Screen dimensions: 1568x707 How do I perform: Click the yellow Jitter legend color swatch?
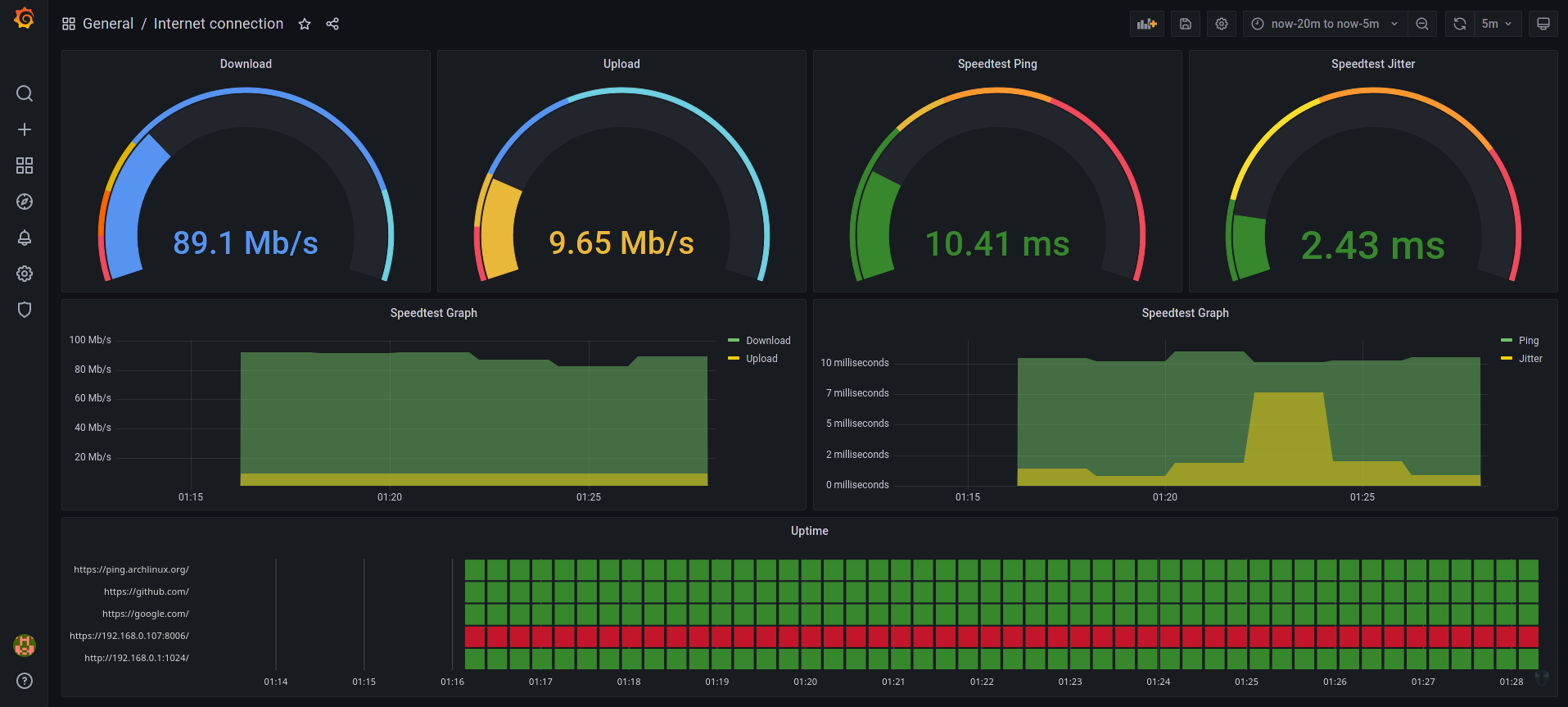1507,358
